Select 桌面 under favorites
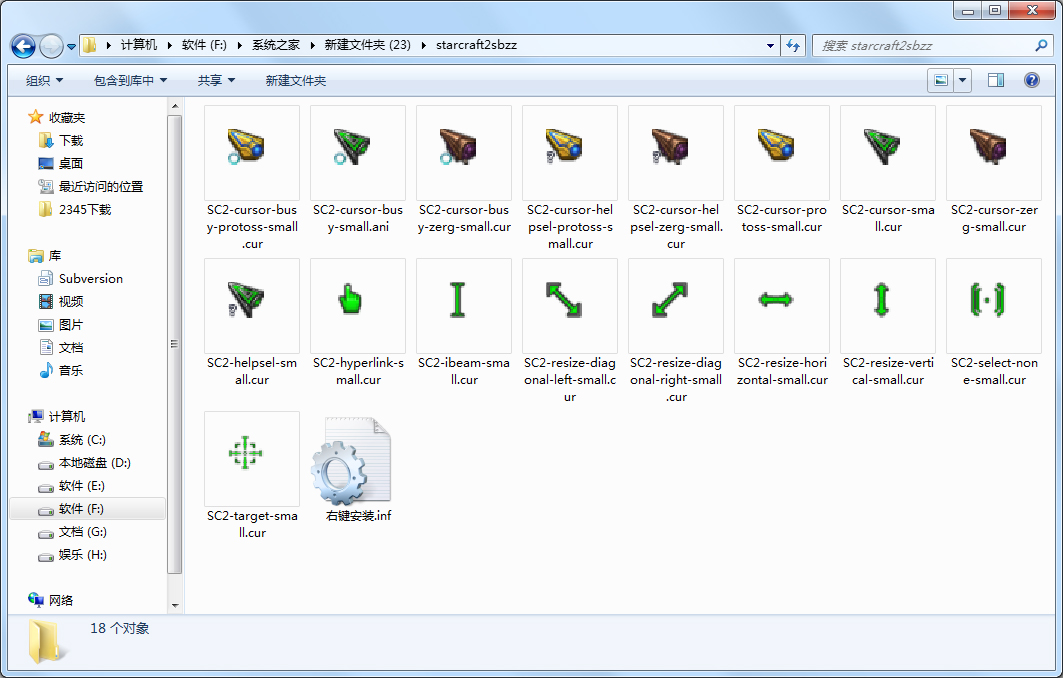This screenshot has width=1063, height=678. 70,163
